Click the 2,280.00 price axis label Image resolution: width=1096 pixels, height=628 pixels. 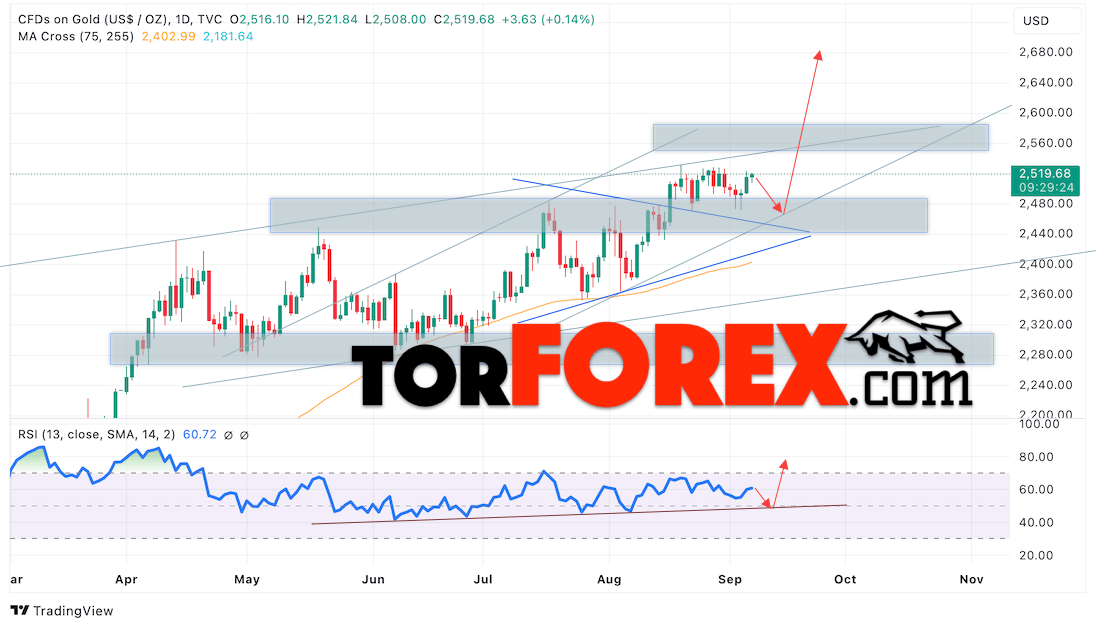[x=1046, y=355]
